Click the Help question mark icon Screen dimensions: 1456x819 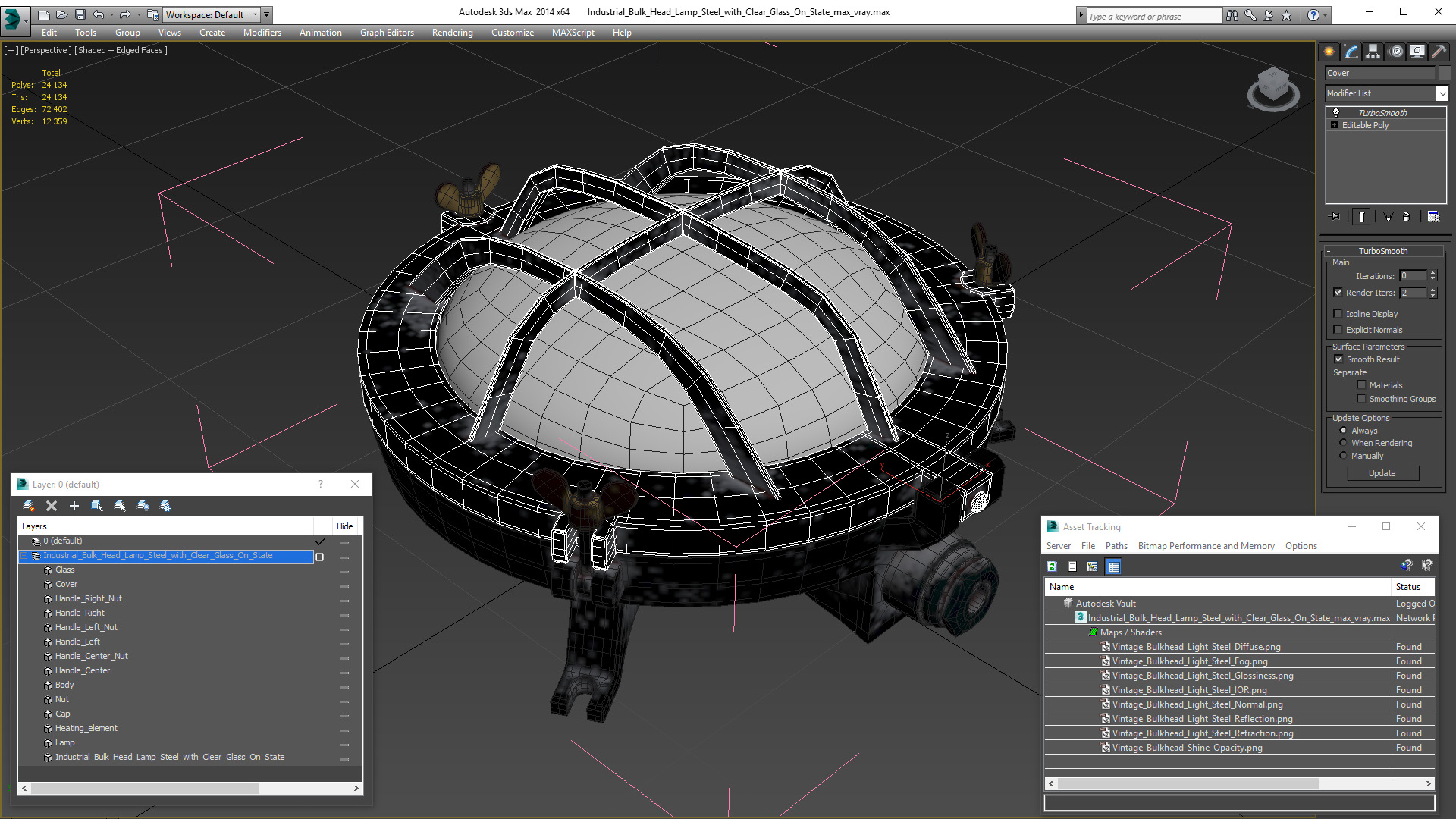tap(1313, 15)
